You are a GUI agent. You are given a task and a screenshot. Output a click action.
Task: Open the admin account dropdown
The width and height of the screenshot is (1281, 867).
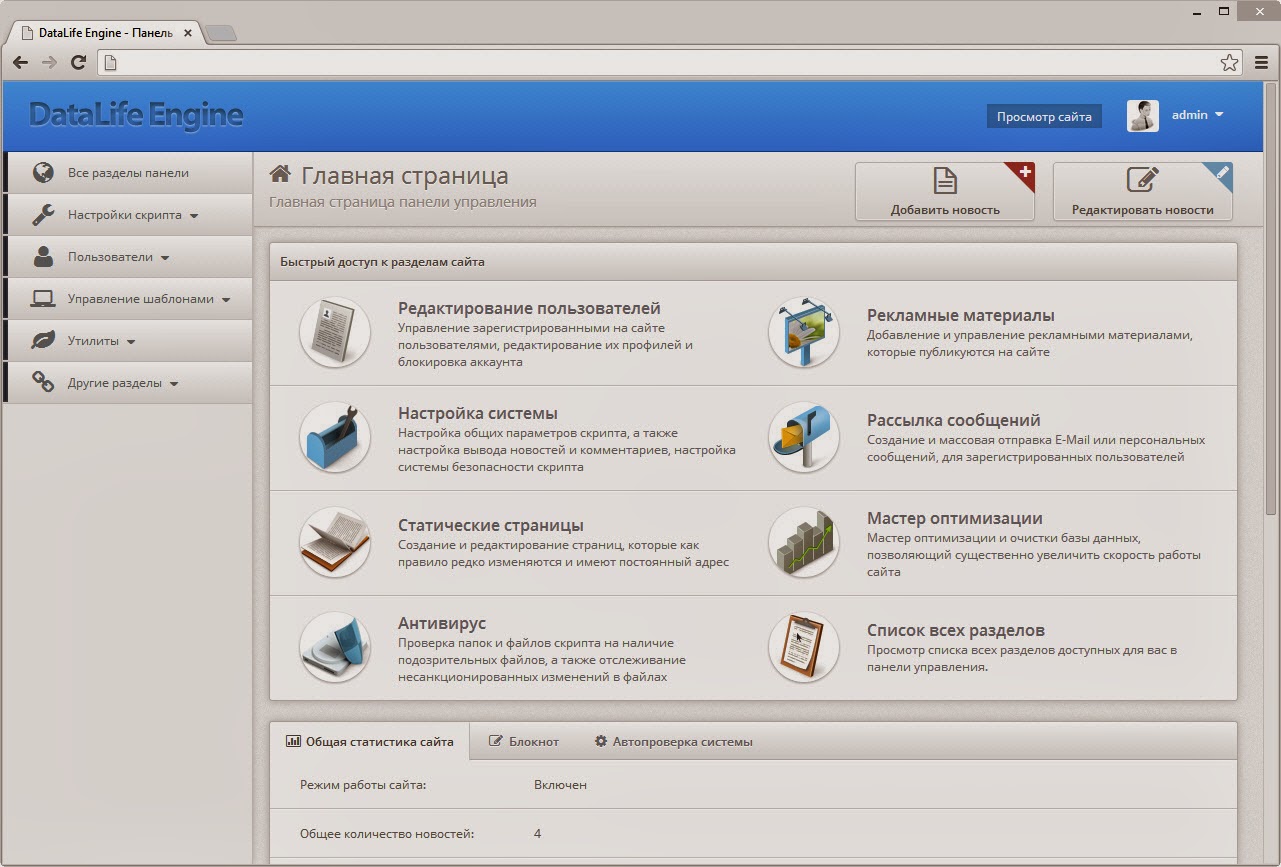click(x=1197, y=114)
